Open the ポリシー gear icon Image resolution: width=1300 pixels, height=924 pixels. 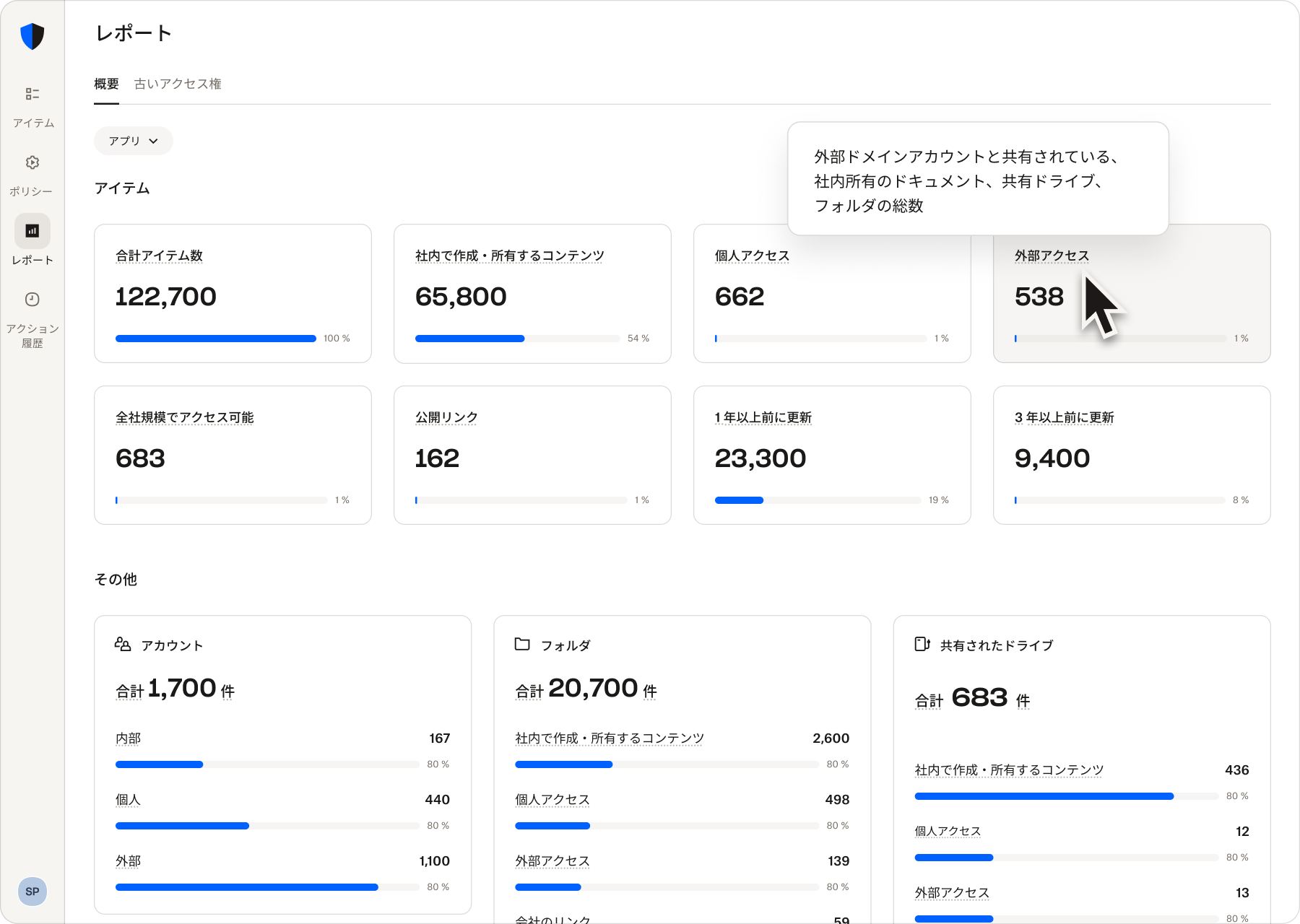pos(32,162)
